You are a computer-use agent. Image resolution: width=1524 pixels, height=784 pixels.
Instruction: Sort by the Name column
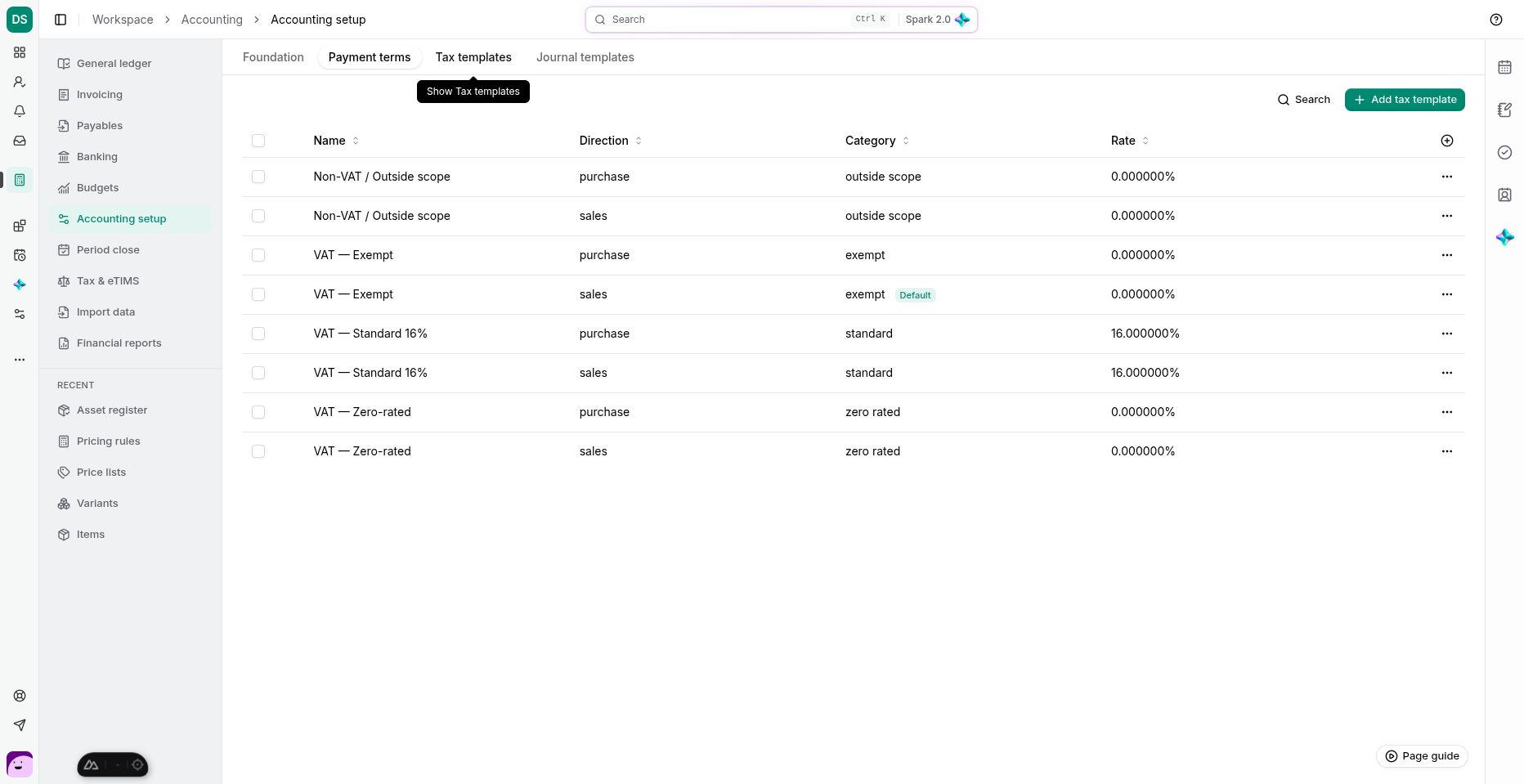(x=336, y=141)
